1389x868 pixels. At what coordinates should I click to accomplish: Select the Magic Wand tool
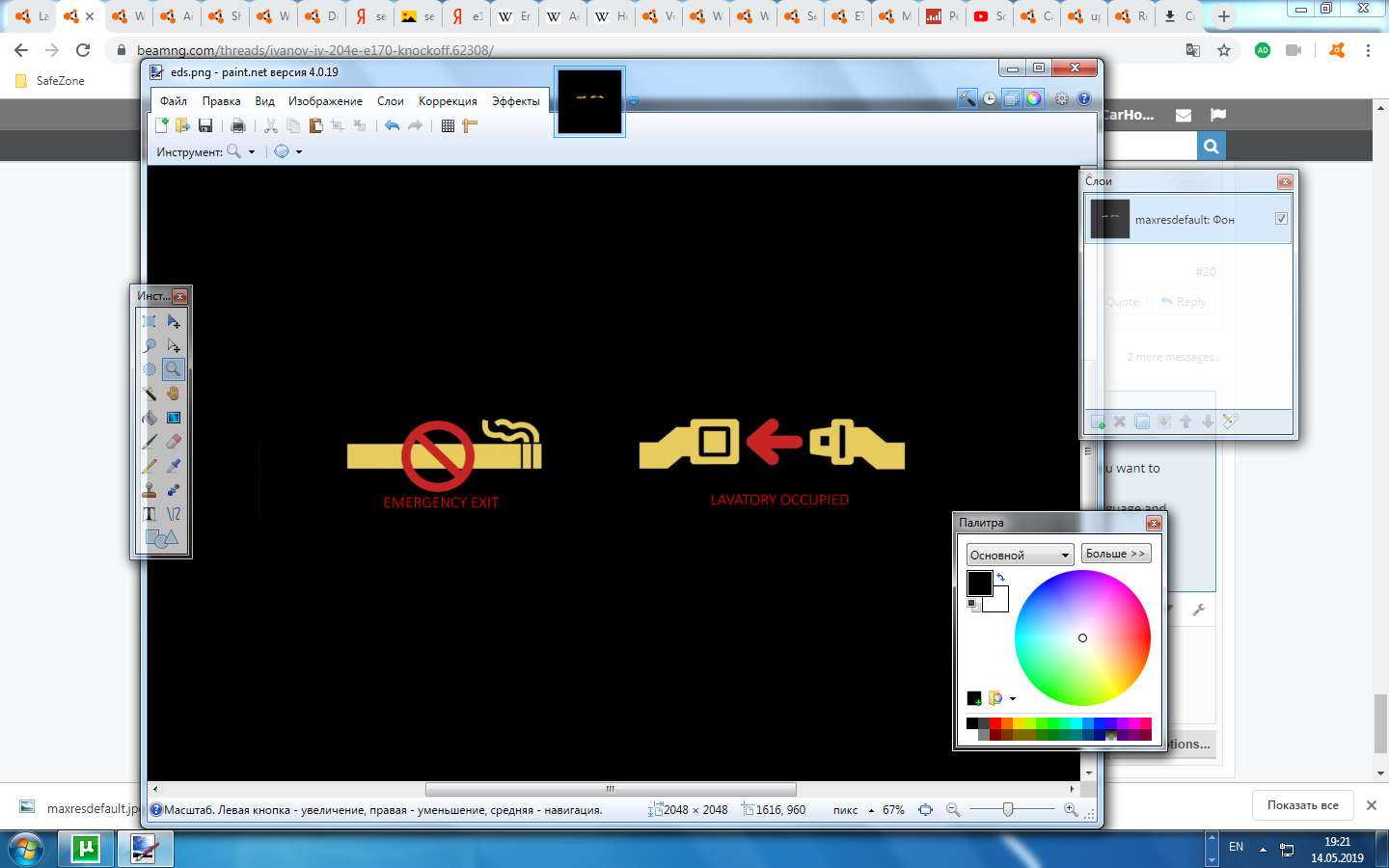pyautogui.click(x=150, y=393)
